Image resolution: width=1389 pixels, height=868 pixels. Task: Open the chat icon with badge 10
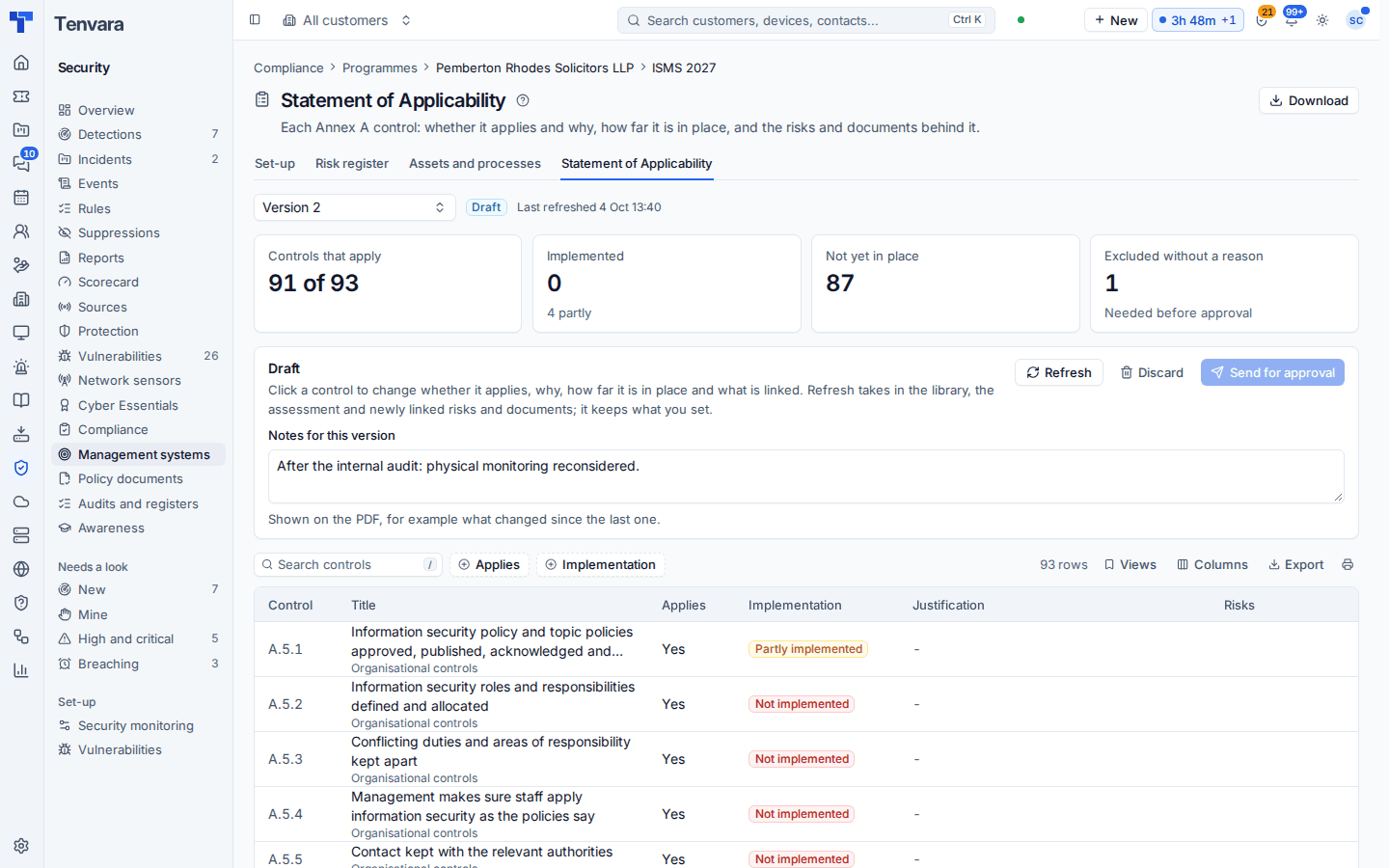pyautogui.click(x=21, y=164)
